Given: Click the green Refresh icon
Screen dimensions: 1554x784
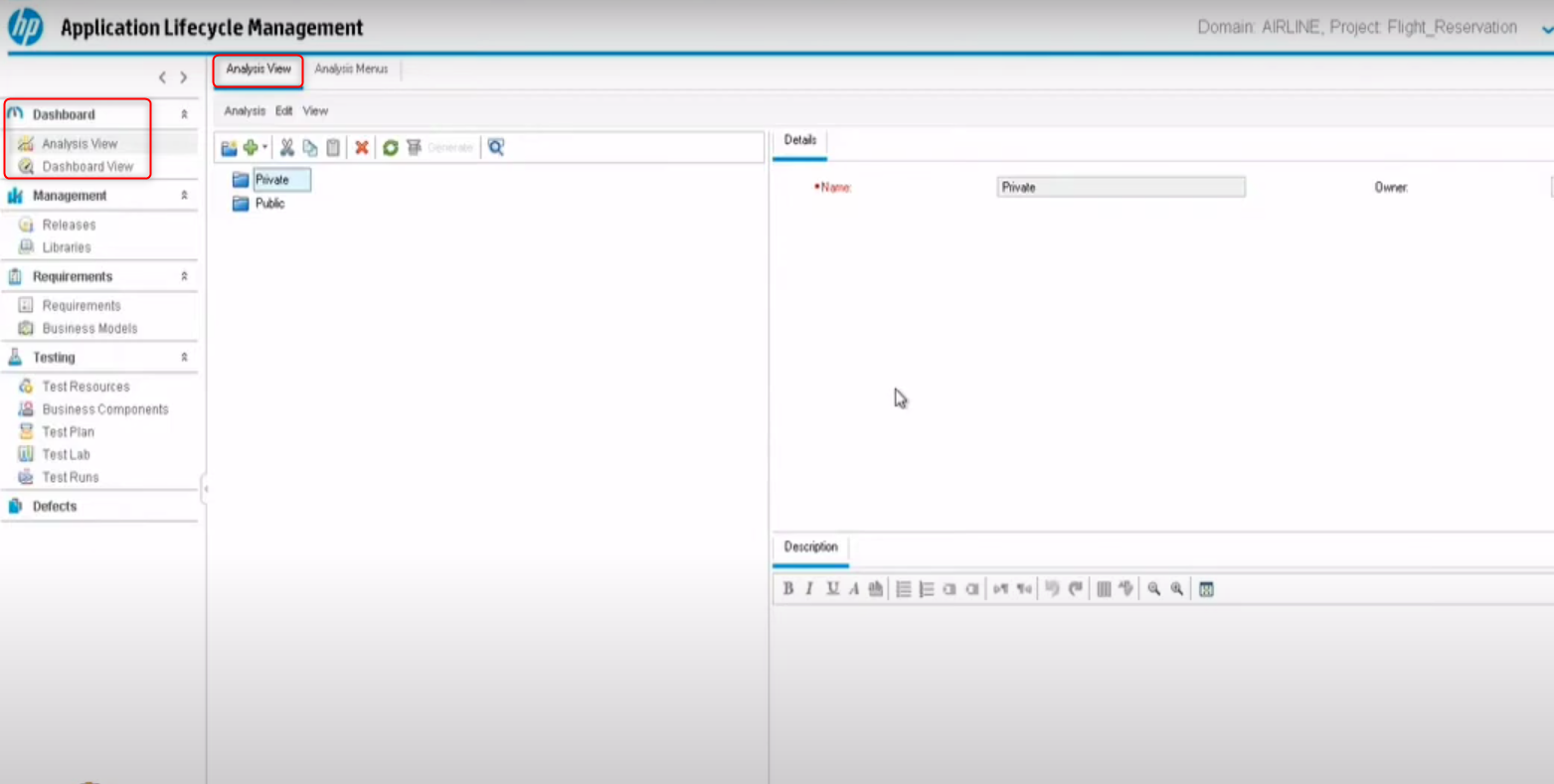Looking at the screenshot, I should point(391,148).
